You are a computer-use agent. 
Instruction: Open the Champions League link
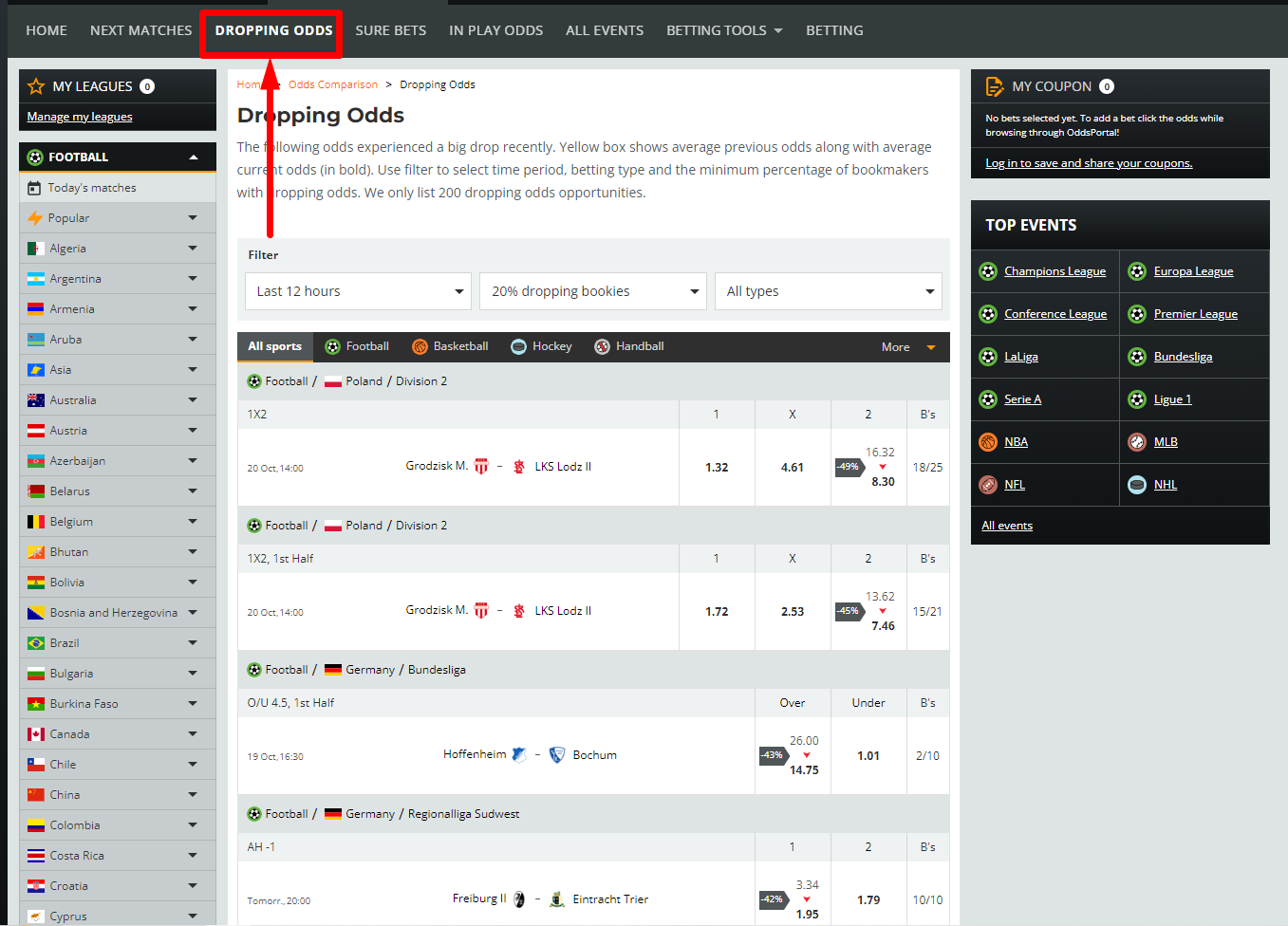(1055, 271)
